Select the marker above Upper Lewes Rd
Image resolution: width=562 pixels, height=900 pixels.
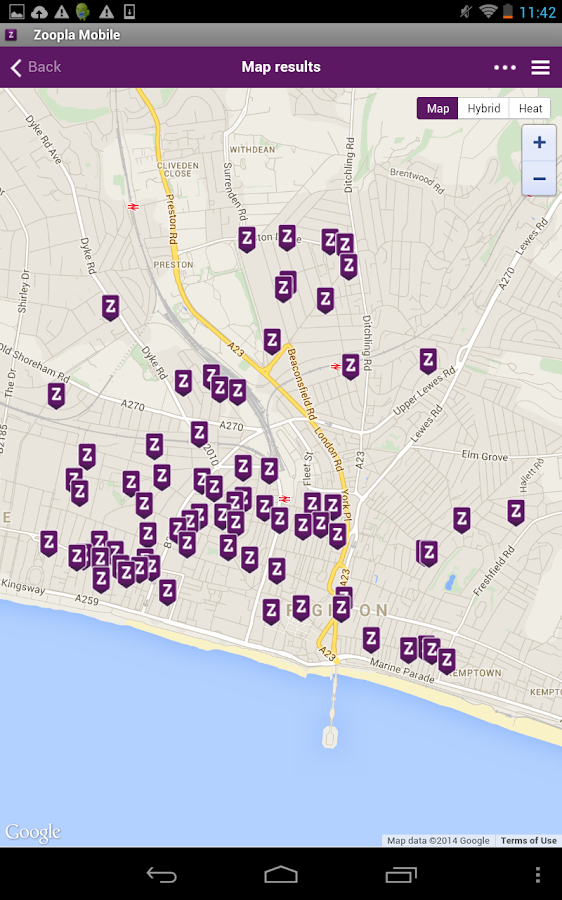tap(428, 361)
